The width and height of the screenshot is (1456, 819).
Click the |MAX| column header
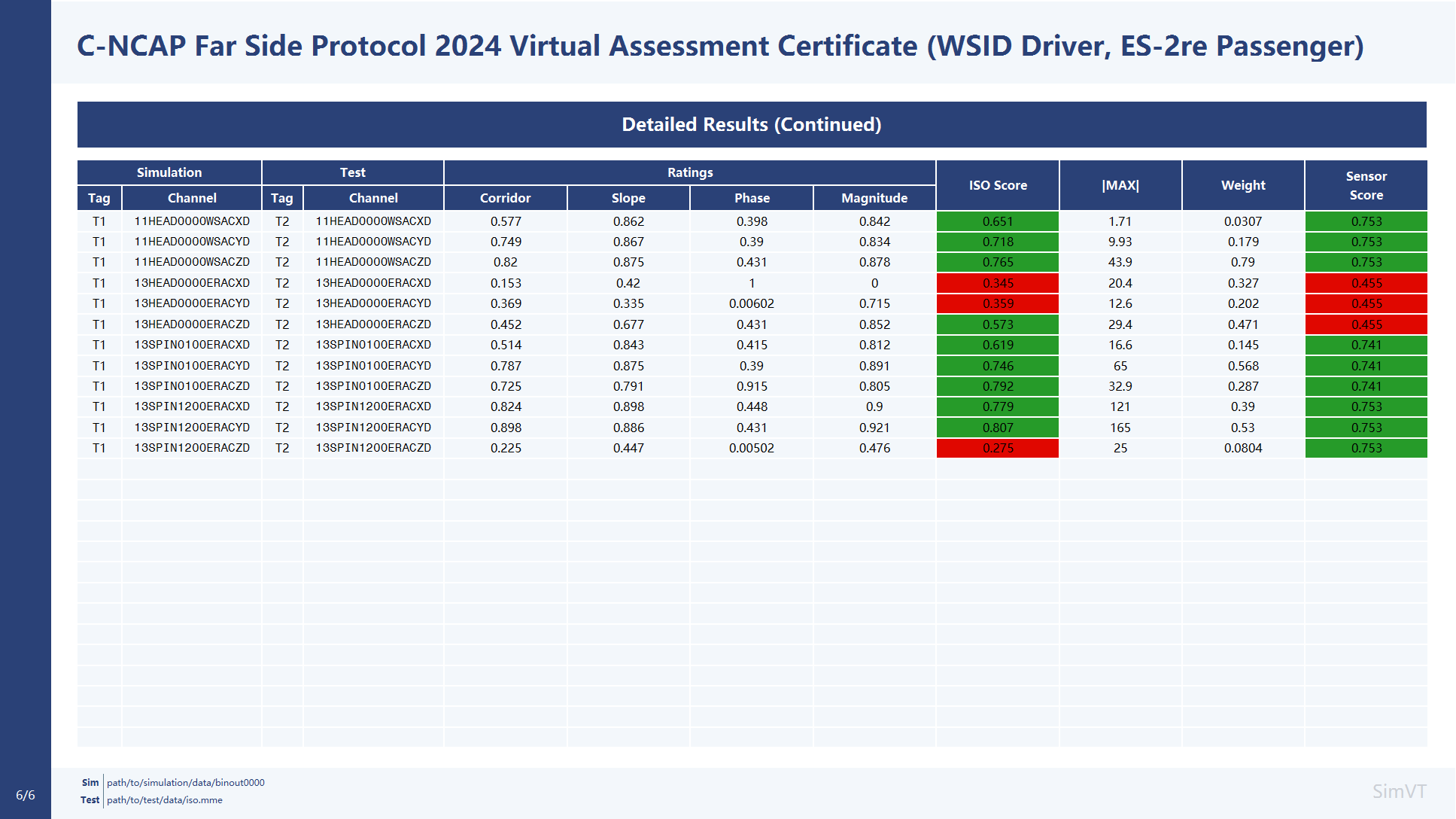pyautogui.click(x=1120, y=185)
